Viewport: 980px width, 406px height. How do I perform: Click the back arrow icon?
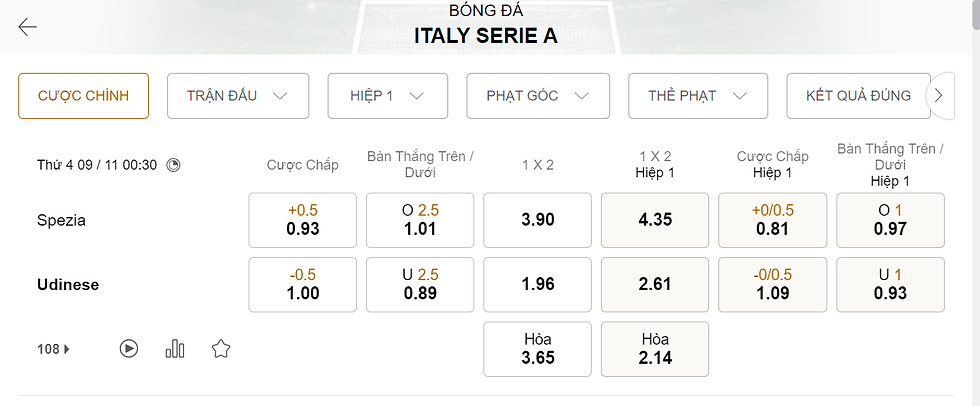[28, 27]
